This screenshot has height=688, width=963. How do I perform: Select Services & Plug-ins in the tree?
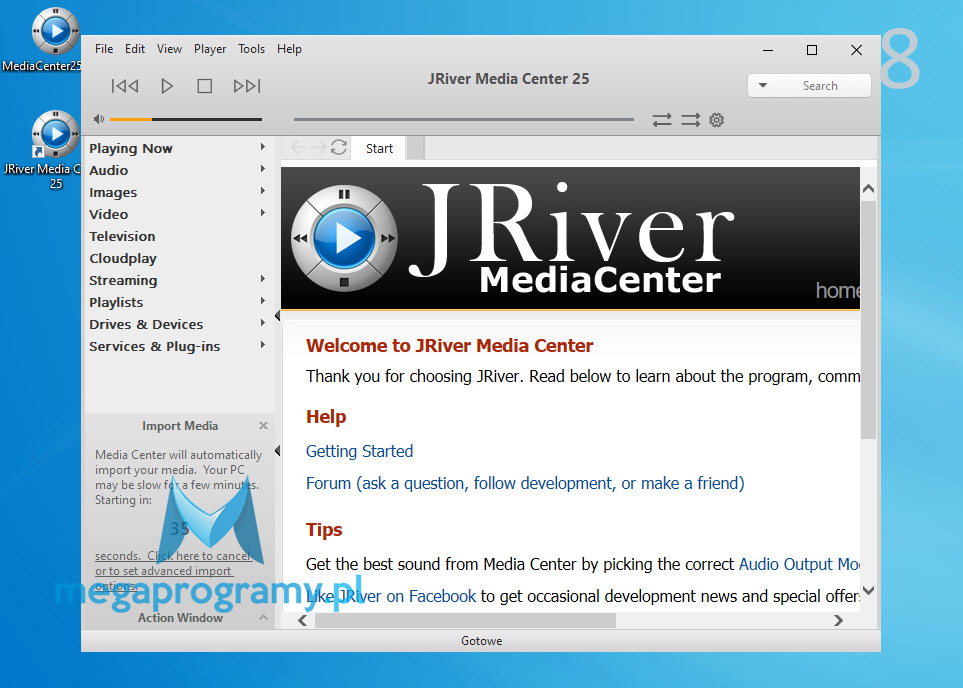point(155,346)
